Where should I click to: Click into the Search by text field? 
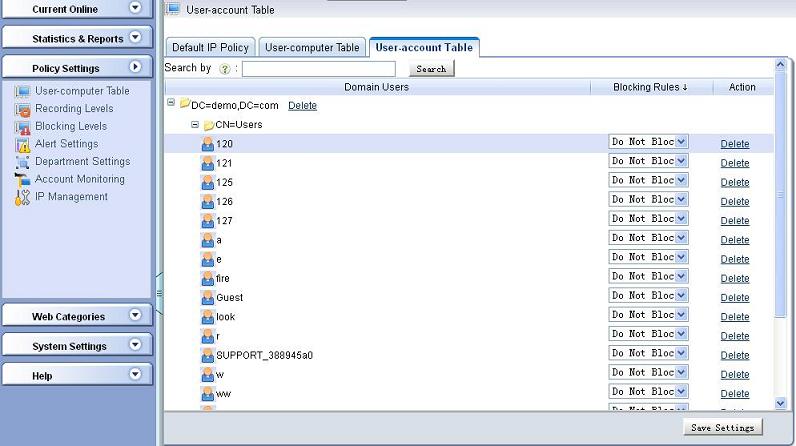318,69
